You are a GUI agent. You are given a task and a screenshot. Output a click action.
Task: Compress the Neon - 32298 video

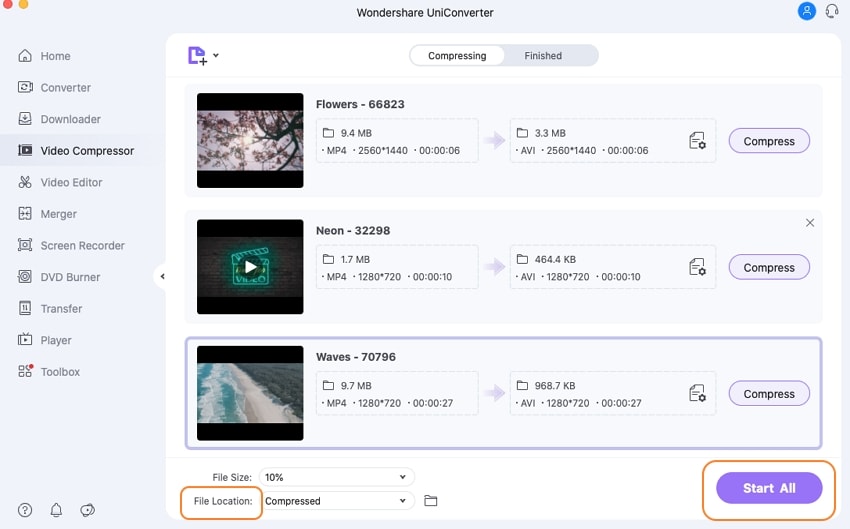click(769, 267)
